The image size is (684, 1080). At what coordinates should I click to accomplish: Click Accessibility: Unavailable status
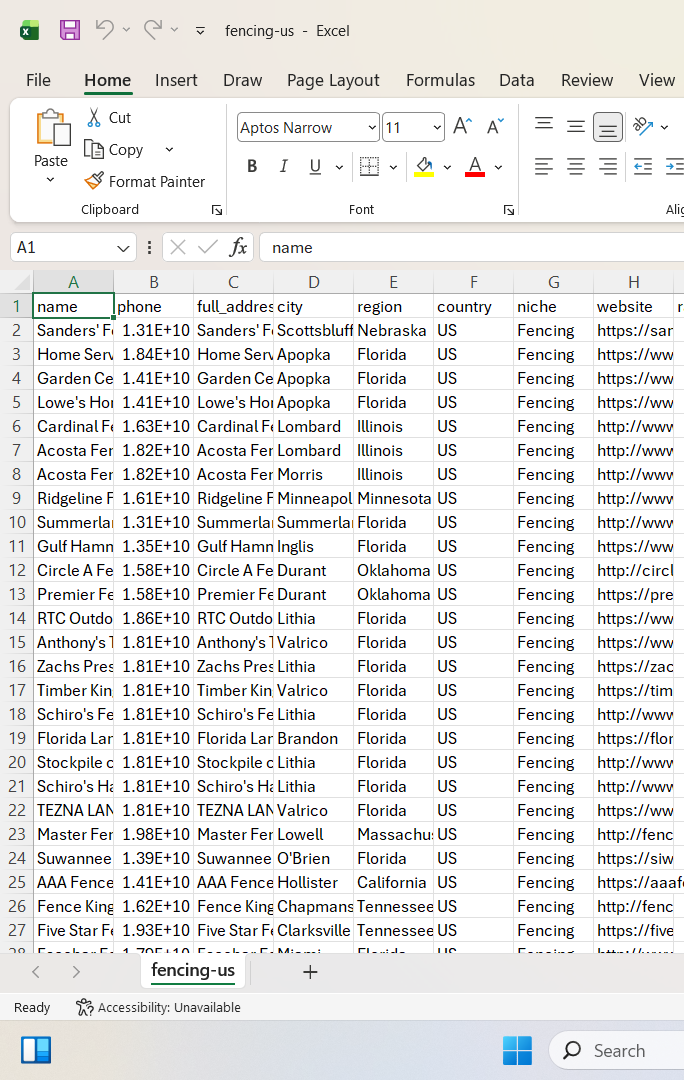(x=158, y=1008)
